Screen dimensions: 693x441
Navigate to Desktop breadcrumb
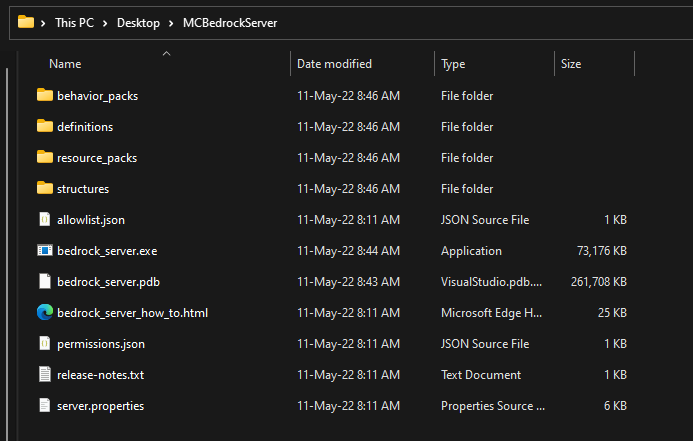[138, 23]
